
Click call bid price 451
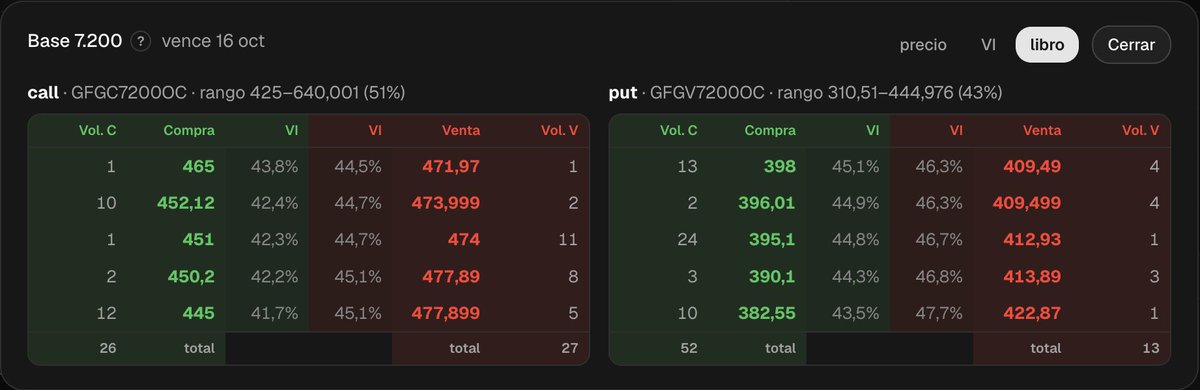(200, 239)
